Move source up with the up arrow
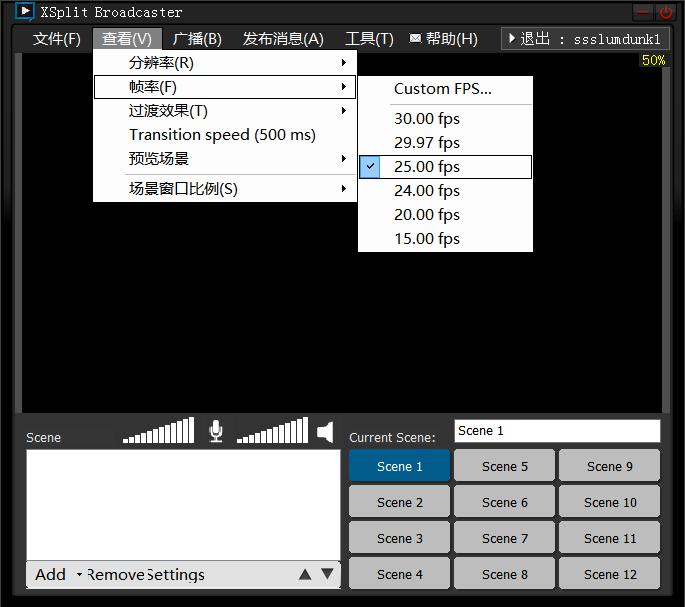The width and height of the screenshot is (685, 607). 305,574
